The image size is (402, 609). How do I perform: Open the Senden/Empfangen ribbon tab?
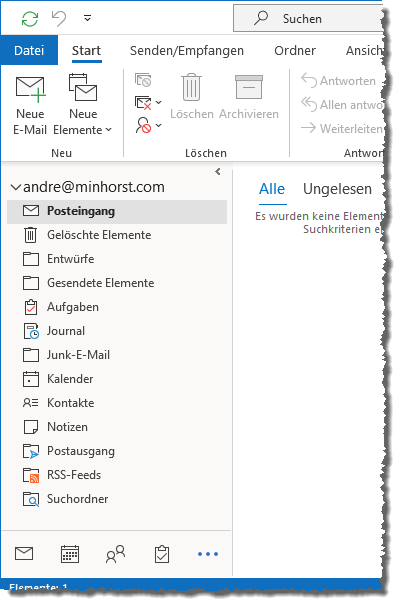tap(187, 51)
